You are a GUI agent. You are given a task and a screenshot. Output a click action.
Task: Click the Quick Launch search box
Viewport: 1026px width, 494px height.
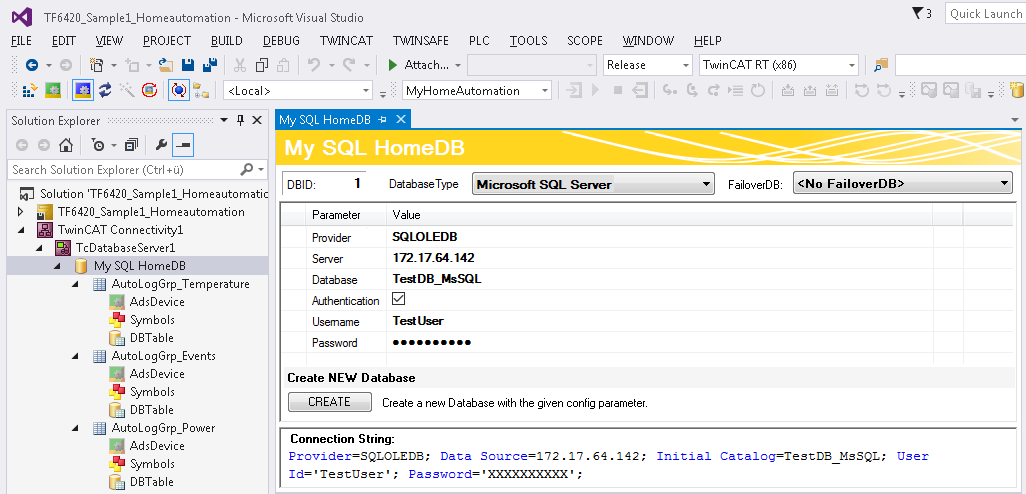(x=985, y=14)
